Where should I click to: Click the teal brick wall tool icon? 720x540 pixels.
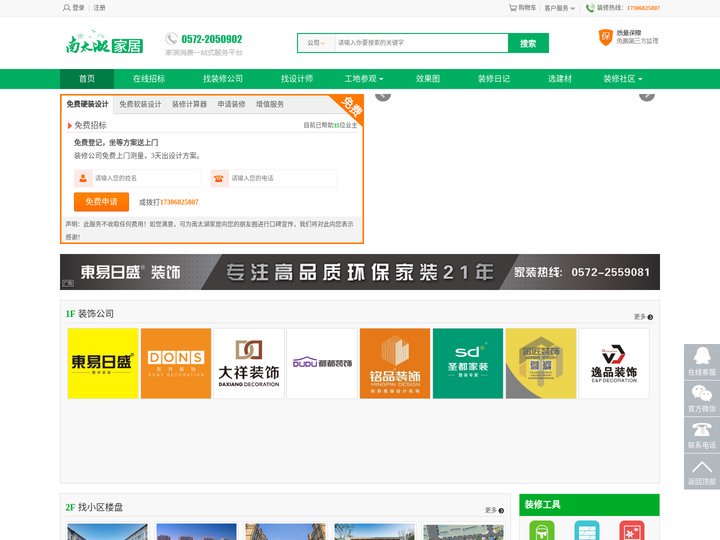(587, 530)
